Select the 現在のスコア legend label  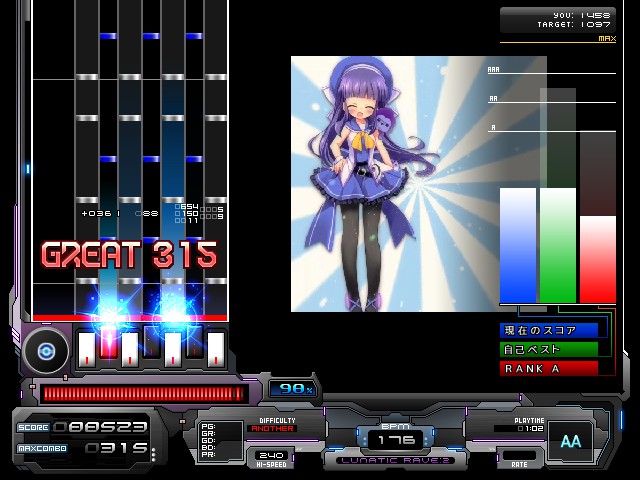pyautogui.click(x=549, y=330)
